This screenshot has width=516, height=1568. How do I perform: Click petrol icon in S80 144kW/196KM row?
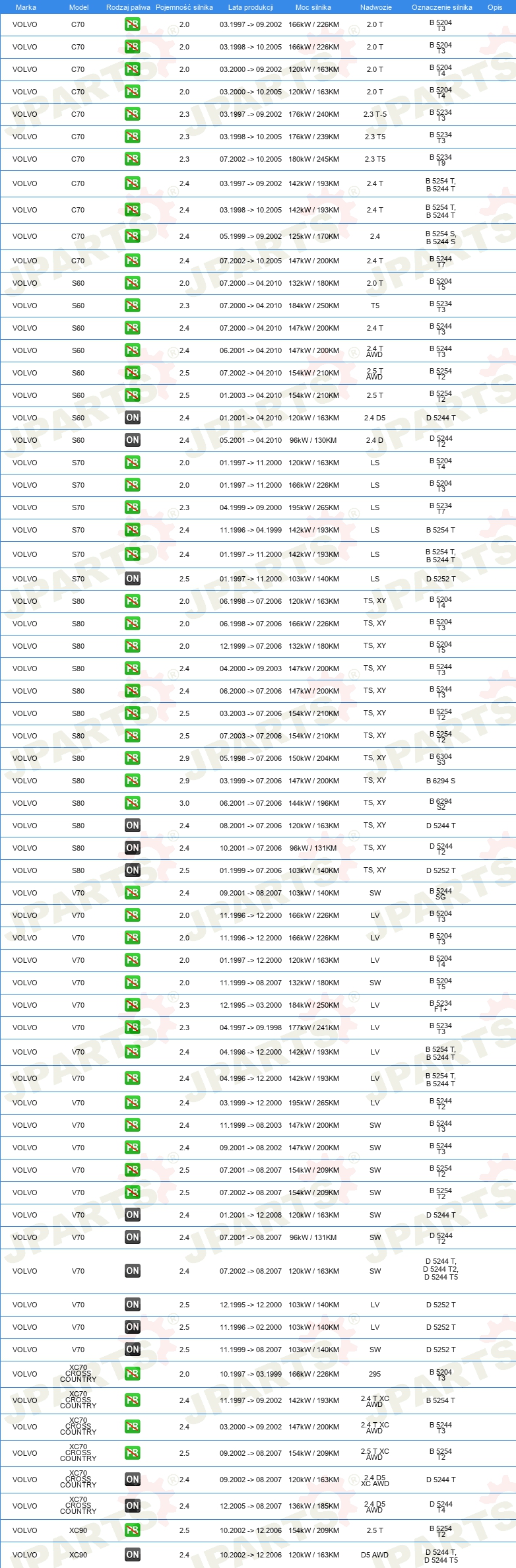pos(132,803)
